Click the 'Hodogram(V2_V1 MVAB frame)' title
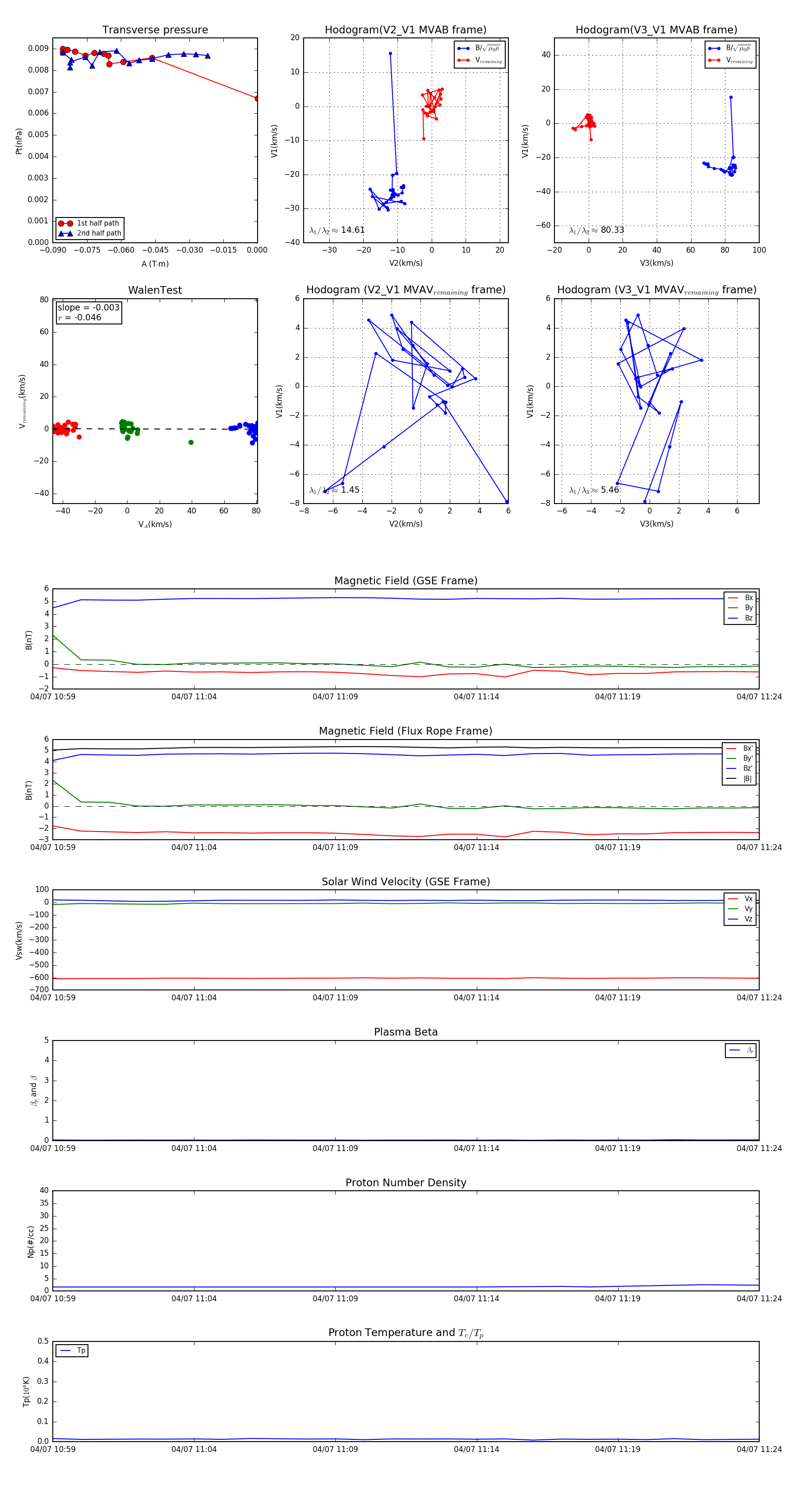Screen dimensions: 812x1489 click(x=406, y=29)
